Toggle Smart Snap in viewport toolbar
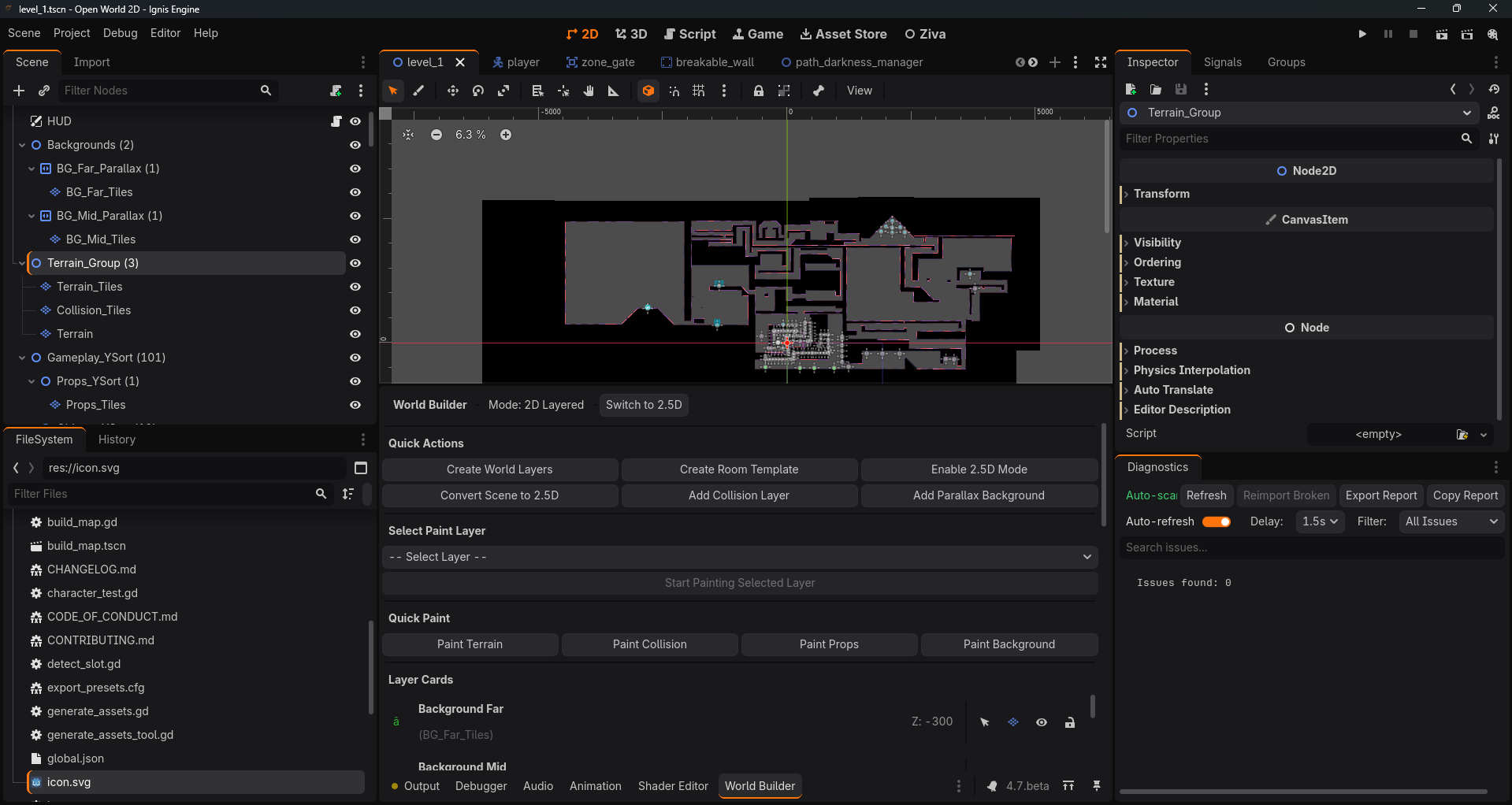The image size is (1512, 805). coord(674,91)
